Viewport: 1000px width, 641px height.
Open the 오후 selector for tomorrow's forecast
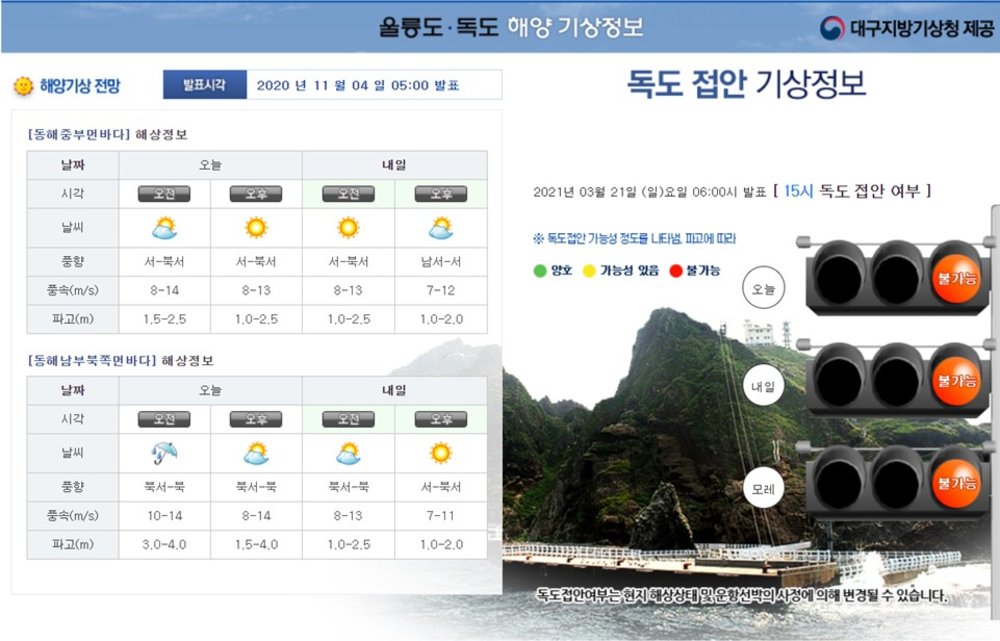(x=443, y=194)
